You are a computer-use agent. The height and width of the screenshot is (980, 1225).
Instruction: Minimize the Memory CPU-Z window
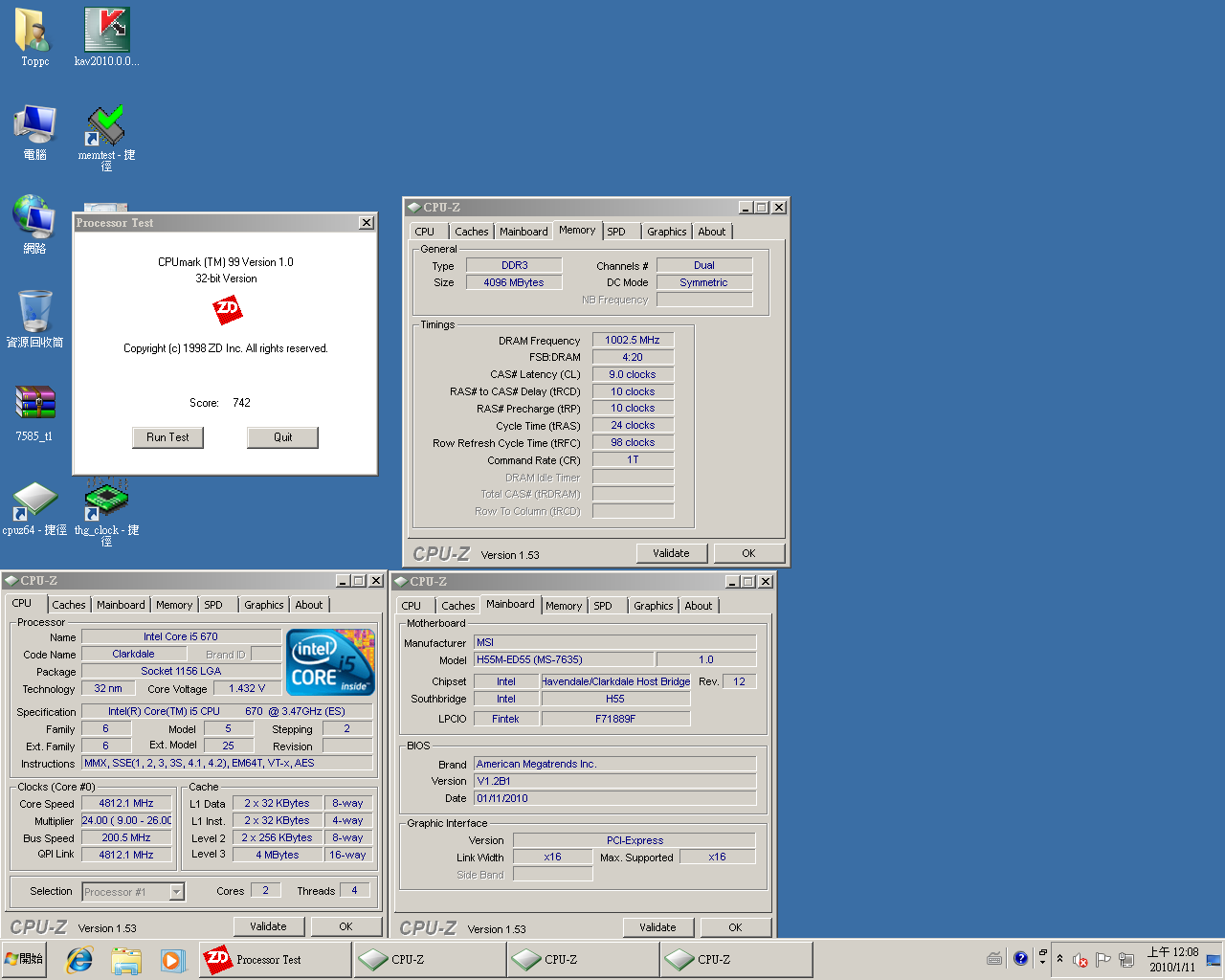click(x=746, y=208)
